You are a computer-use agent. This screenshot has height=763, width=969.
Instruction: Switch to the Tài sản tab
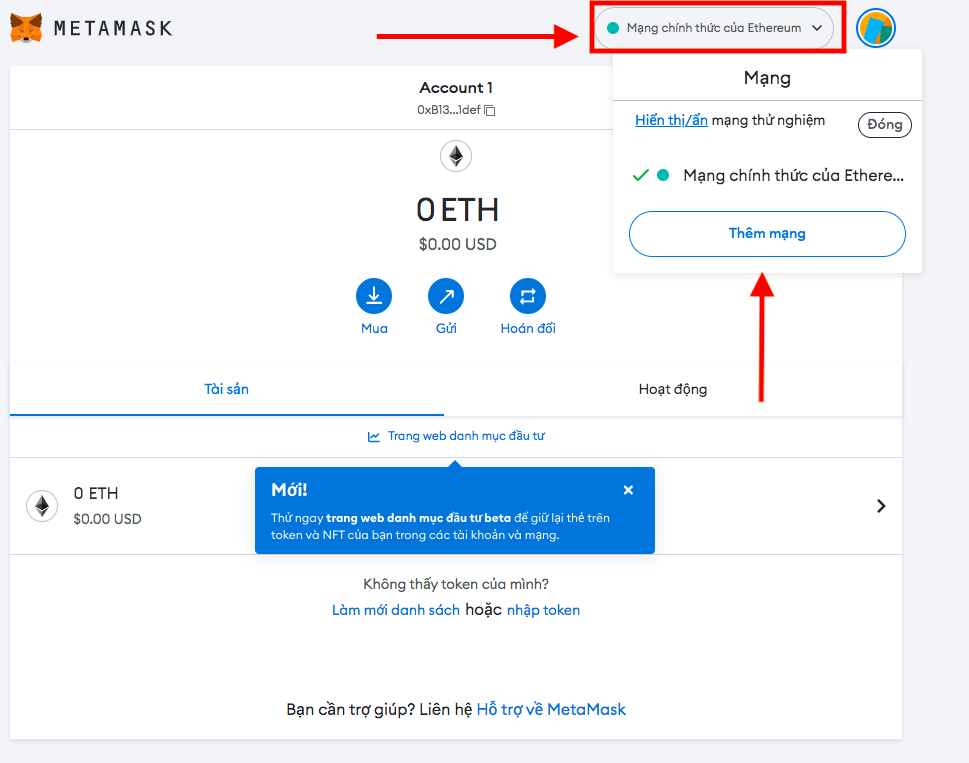tap(225, 389)
